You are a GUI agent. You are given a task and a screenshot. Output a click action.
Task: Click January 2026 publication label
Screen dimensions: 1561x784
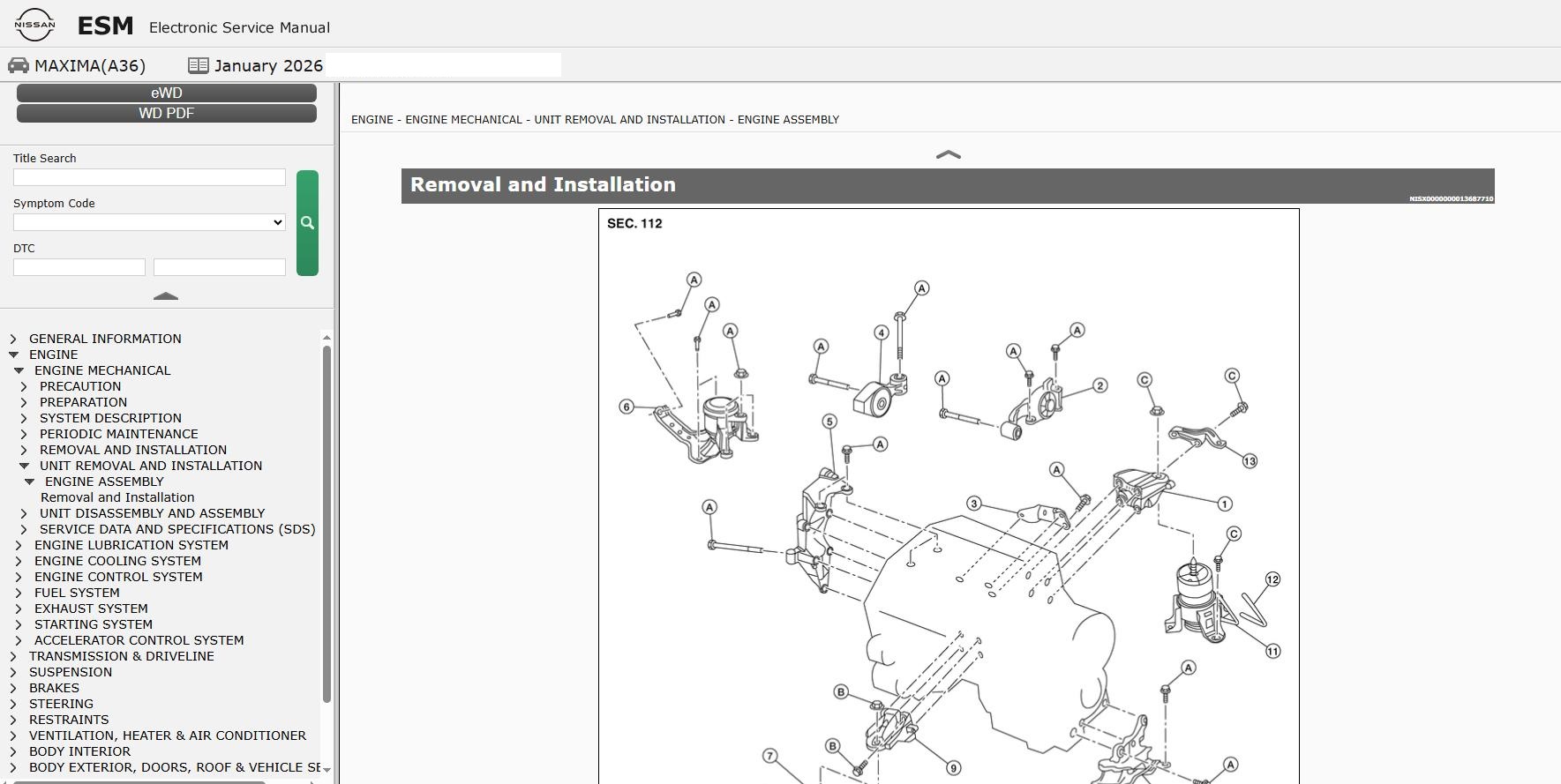point(268,65)
